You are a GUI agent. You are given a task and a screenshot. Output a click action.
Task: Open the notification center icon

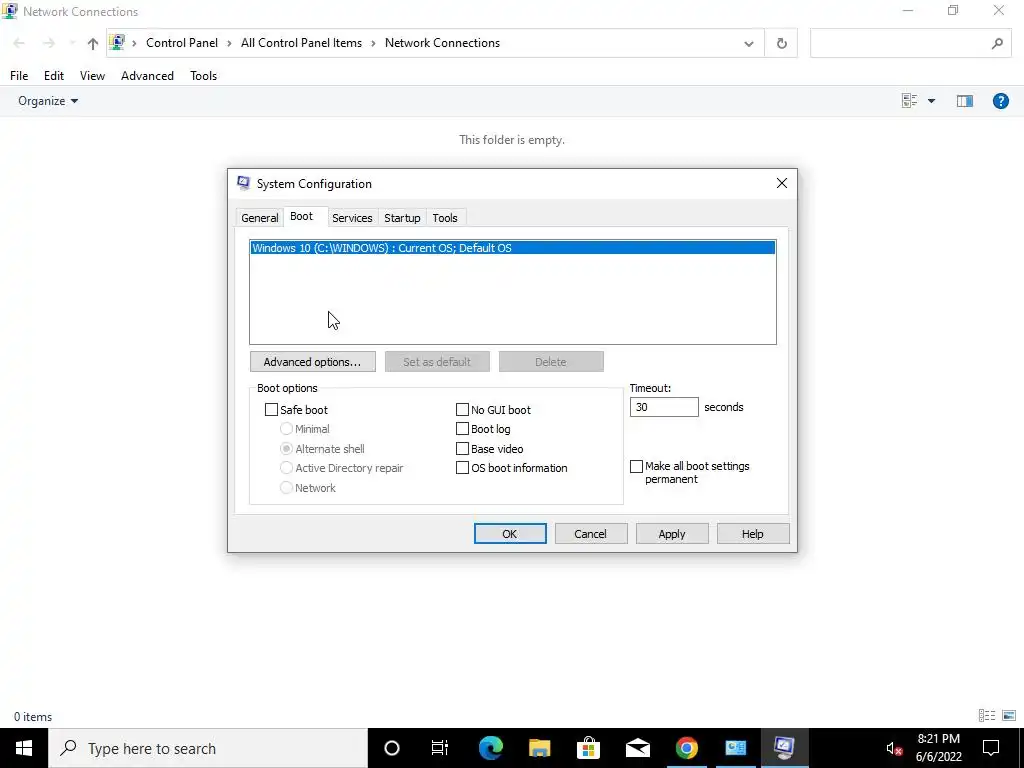(991, 748)
